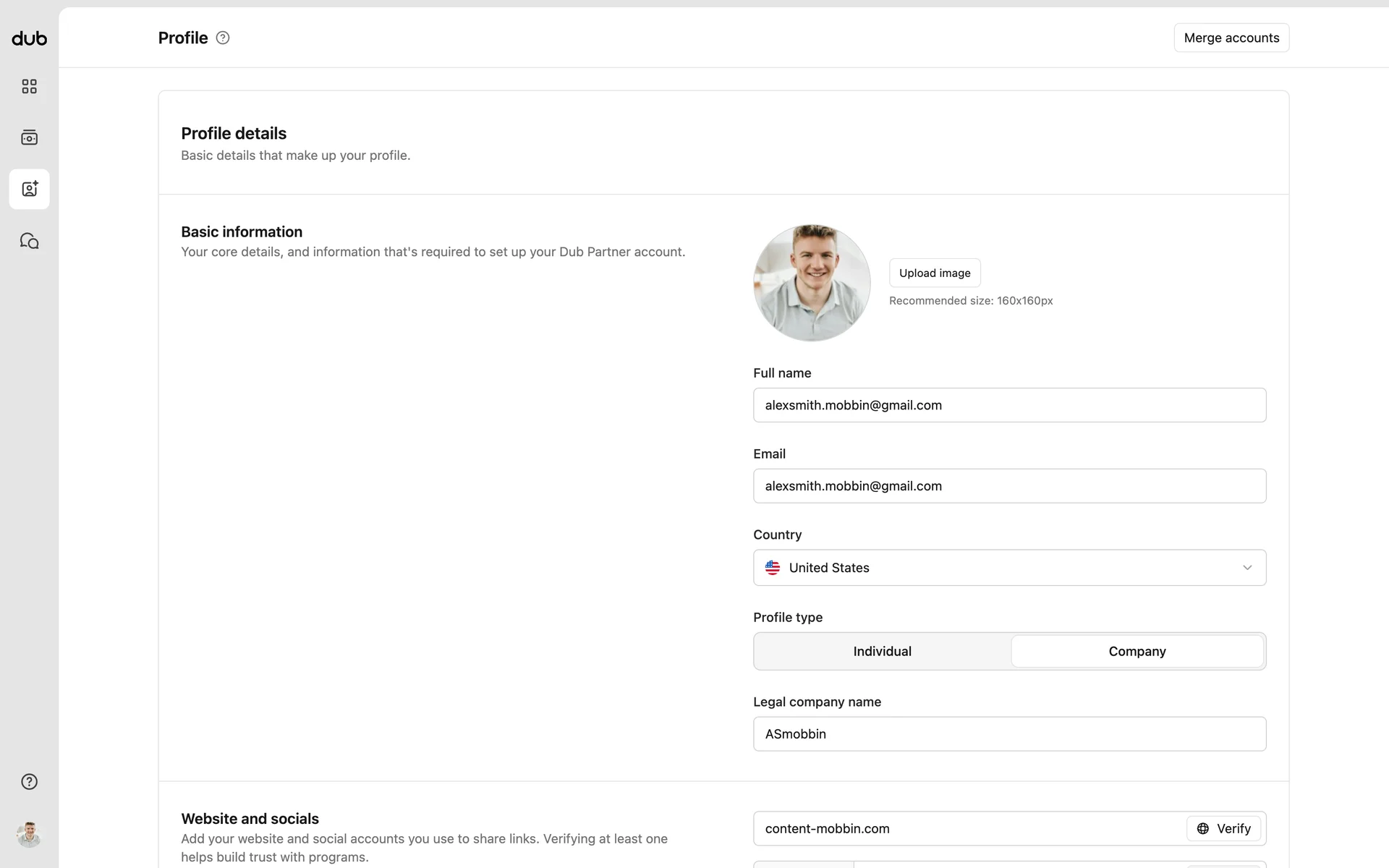Open the Country dropdown
This screenshot has width=1389, height=868.
[1008, 568]
